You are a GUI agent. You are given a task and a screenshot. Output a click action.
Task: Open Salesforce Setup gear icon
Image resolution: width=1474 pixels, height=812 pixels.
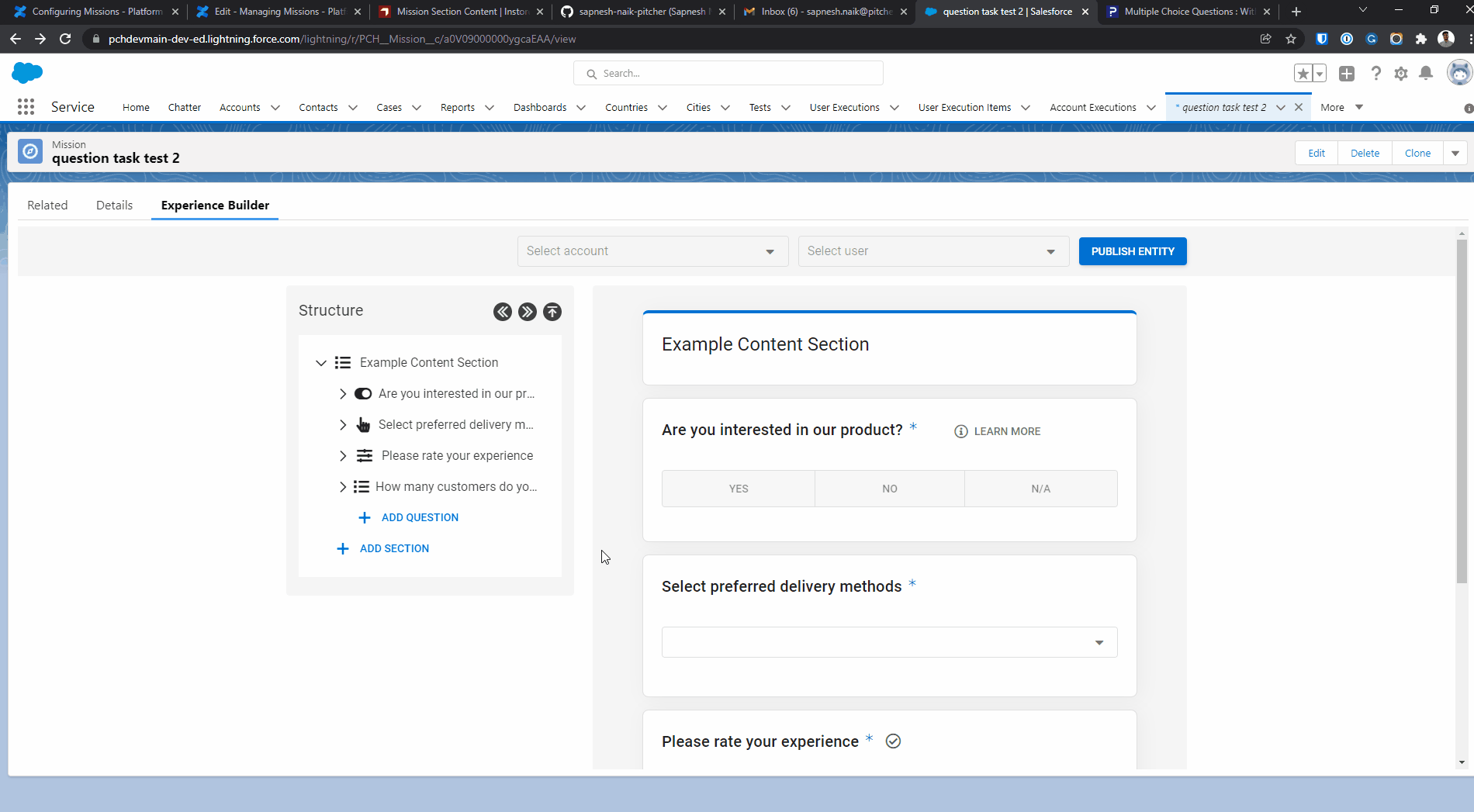click(1400, 74)
